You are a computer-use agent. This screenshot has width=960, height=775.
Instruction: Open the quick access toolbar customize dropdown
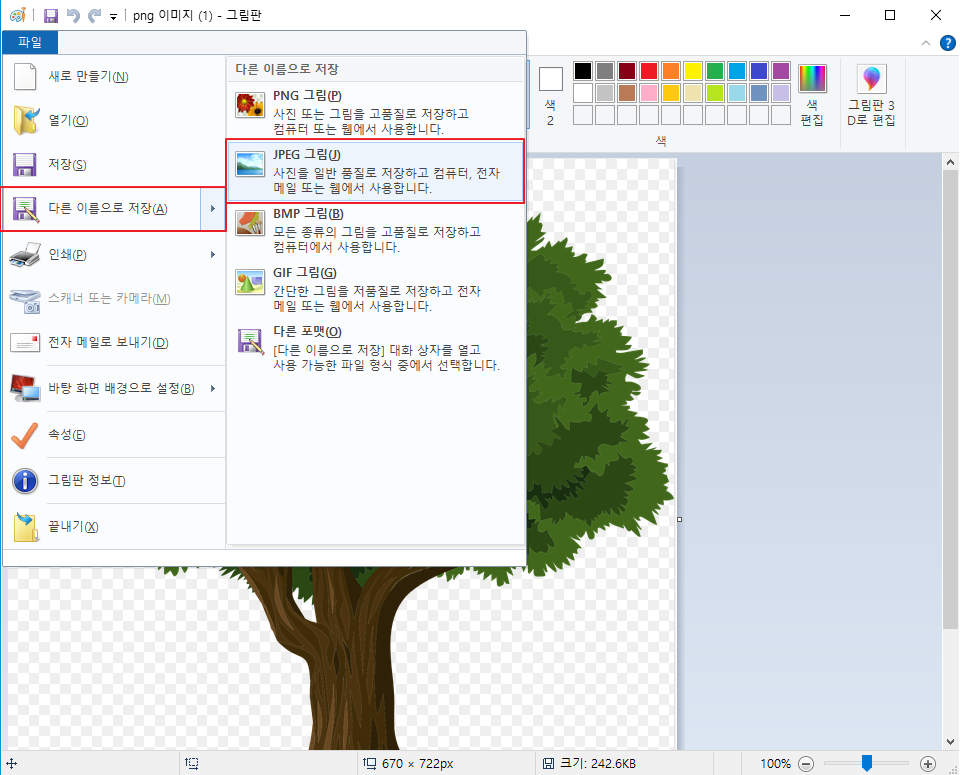[x=113, y=16]
